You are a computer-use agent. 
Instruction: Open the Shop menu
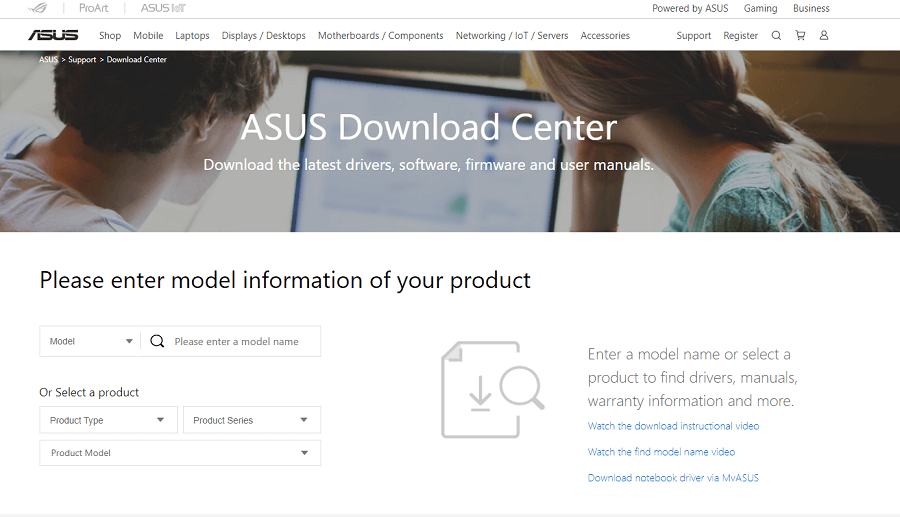coord(110,36)
